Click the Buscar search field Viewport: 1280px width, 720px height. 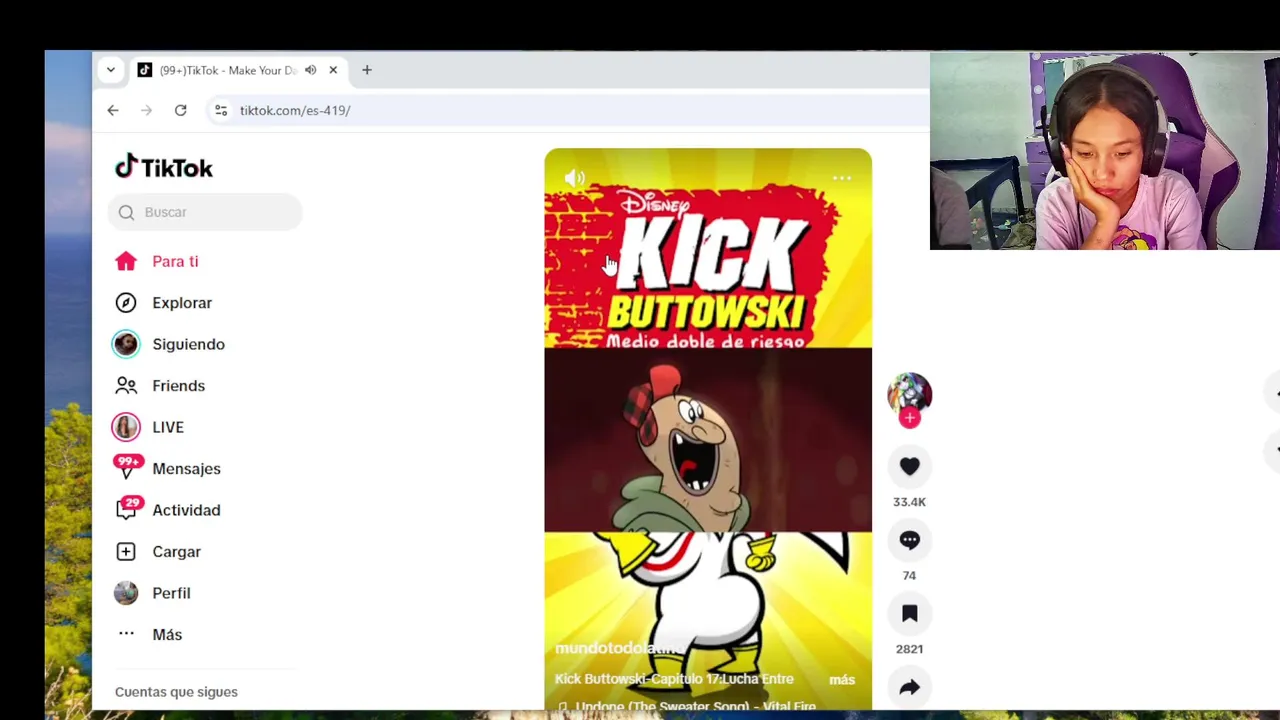(205, 212)
